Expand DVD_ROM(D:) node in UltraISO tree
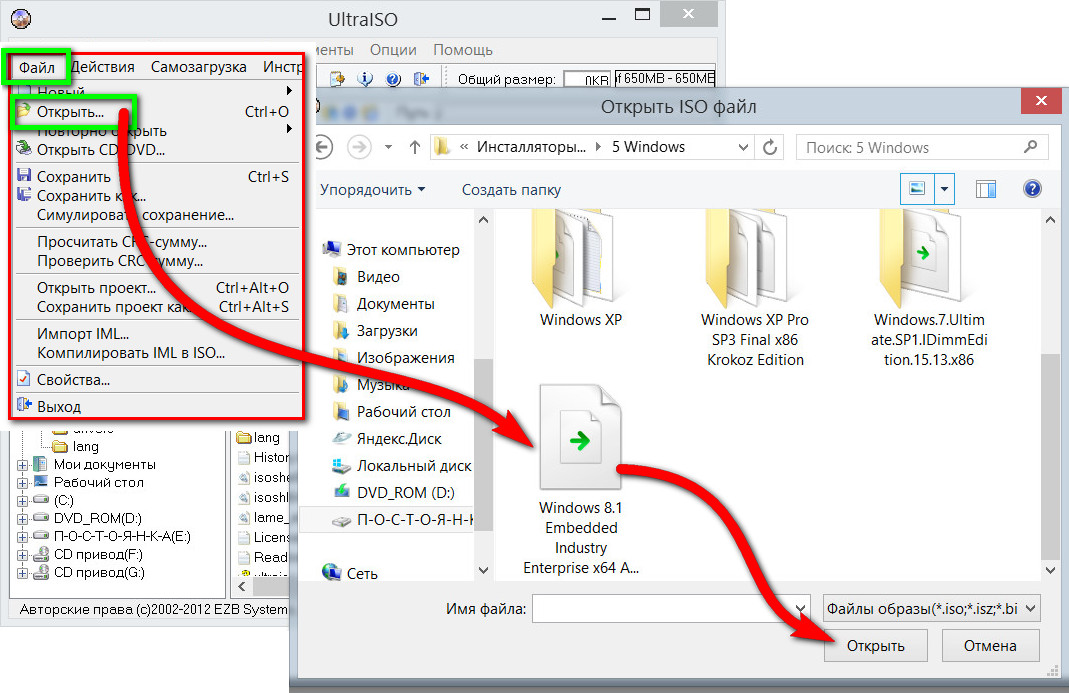Screen dimensions: 1069x693 (22, 519)
